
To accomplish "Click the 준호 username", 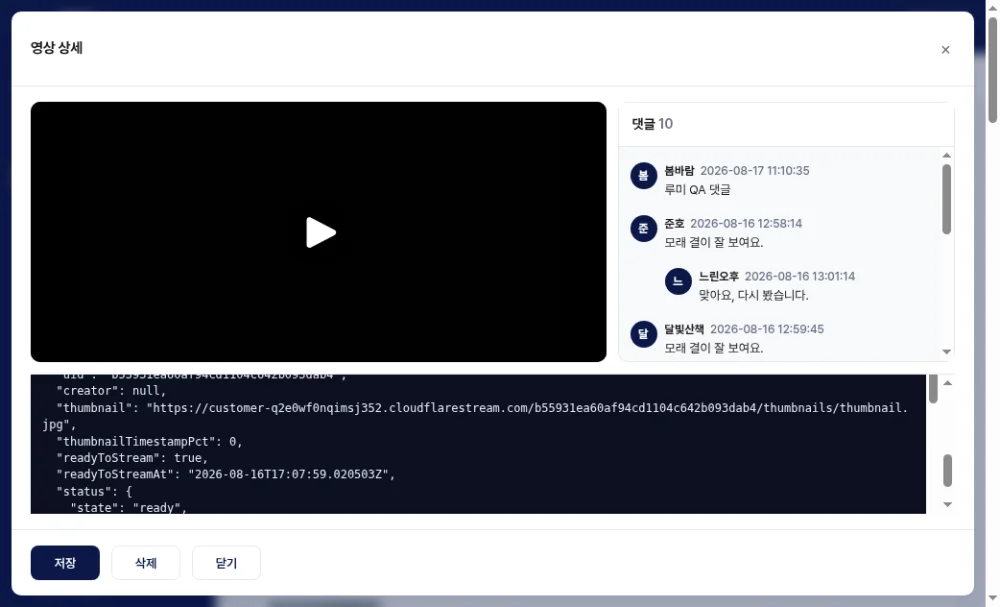I will [x=674, y=223].
